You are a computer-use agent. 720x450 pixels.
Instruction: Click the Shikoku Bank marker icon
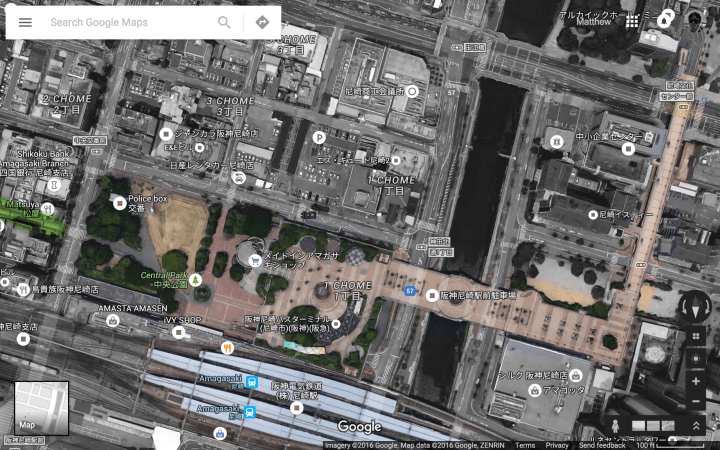tap(54, 186)
